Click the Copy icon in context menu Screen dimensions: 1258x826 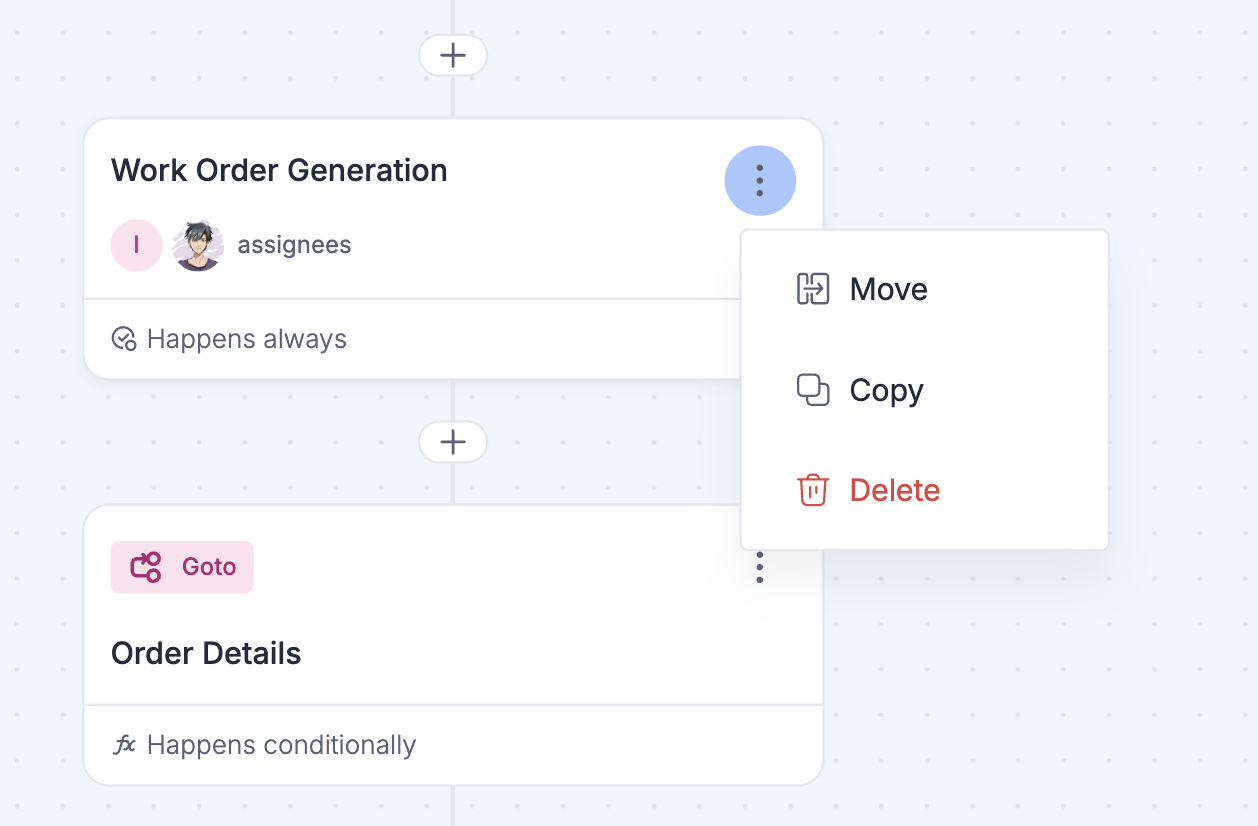813,390
